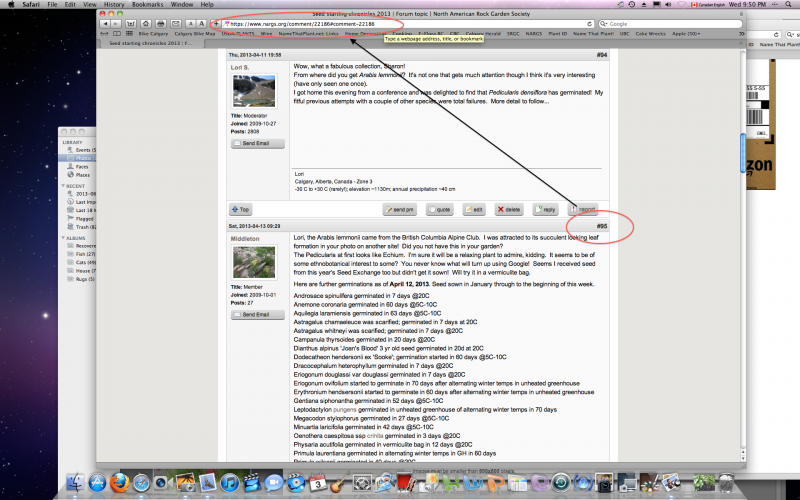The height and width of the screenshot is (500, 800).
Task: Open Finder from the Dock
Action: (x=75, y=484)
